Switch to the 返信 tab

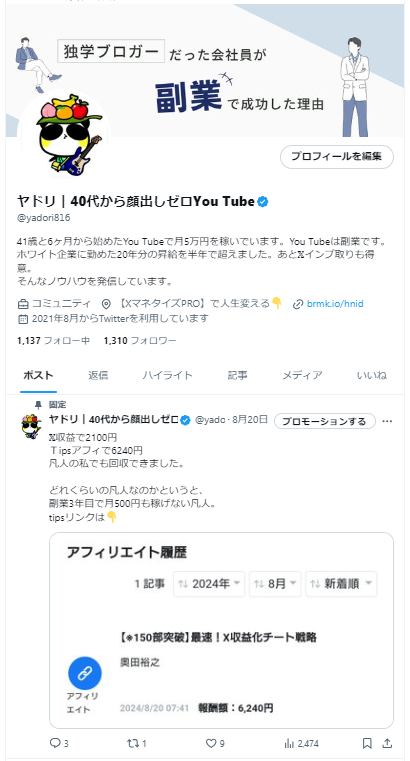[x=98, y=375]
